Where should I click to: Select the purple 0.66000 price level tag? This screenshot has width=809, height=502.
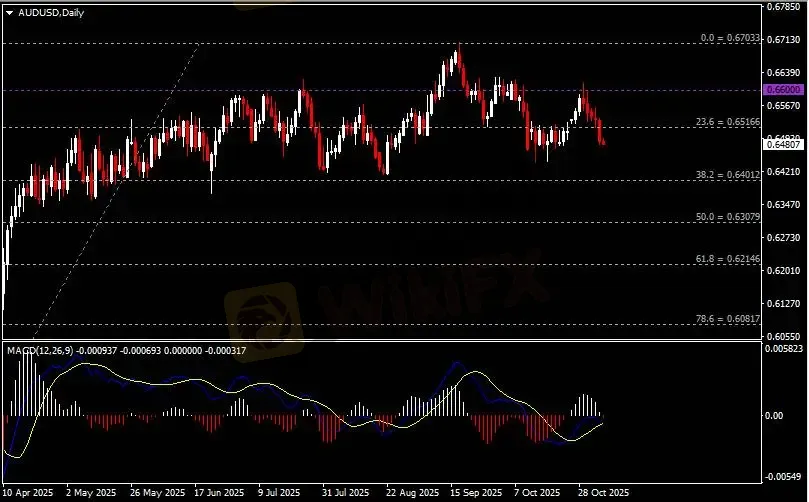(783, 90)
